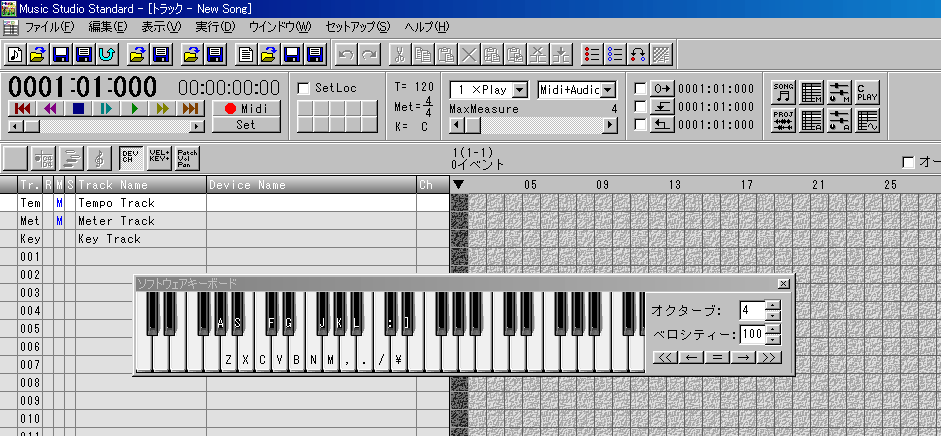
Task: Click the Delete X icon in toolbar
Action: click(469, 55)
